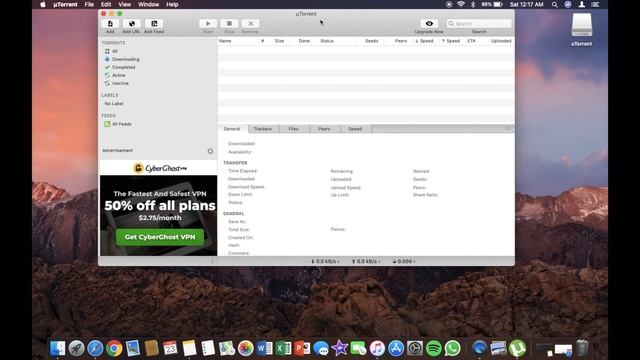The width and height of the screenshot is (640, 360).
Task: Open the View menu
Action: [124, 4]
